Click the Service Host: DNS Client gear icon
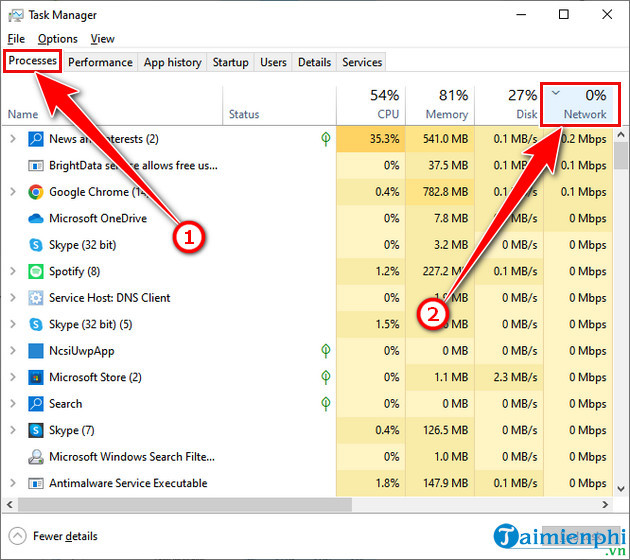The height and width of the screenshot is (560, 630). pyautogui.click(x=35, y=298)
